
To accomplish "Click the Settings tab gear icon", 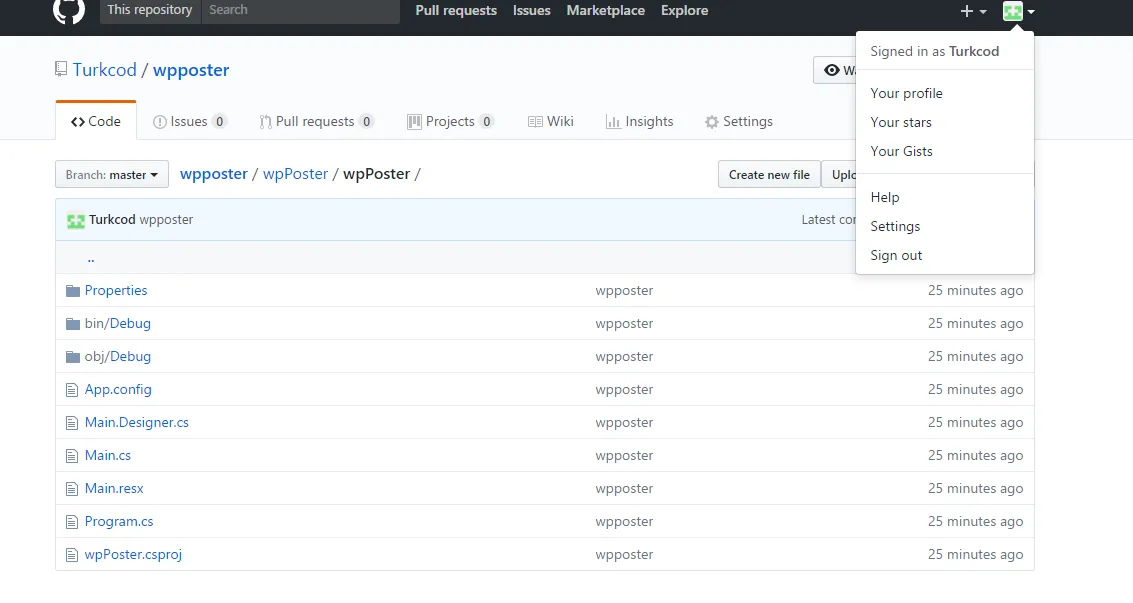I will pyautogui.click(x=712, y=122).
